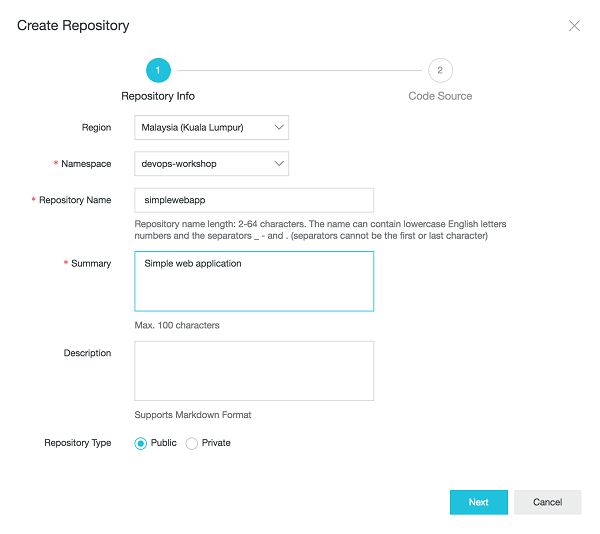Click the Cancel button
This screenshot has height=534, width=600.
coord(547,502)
